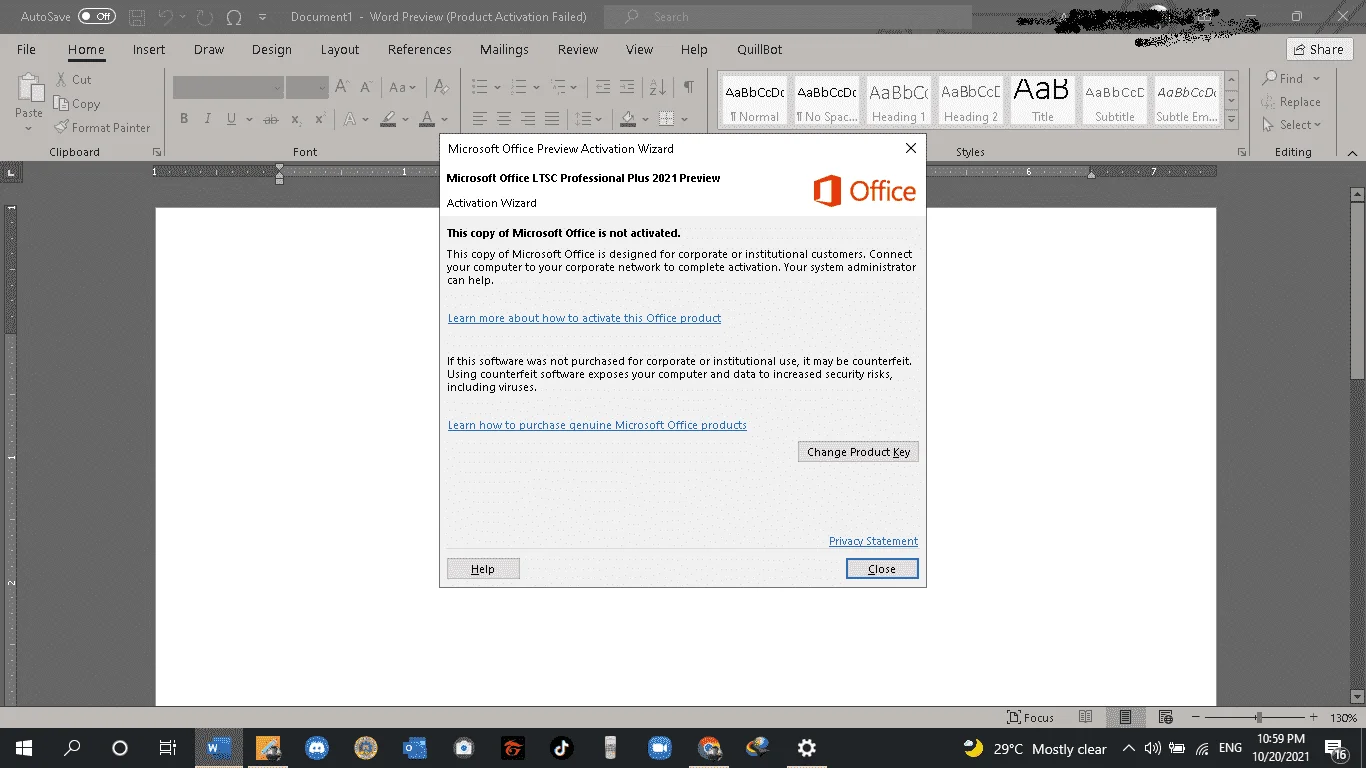The width and height of the screenshot is (1366, 768).
Task: Click the Cut scissors command
Action: click(x=72, y=80)
